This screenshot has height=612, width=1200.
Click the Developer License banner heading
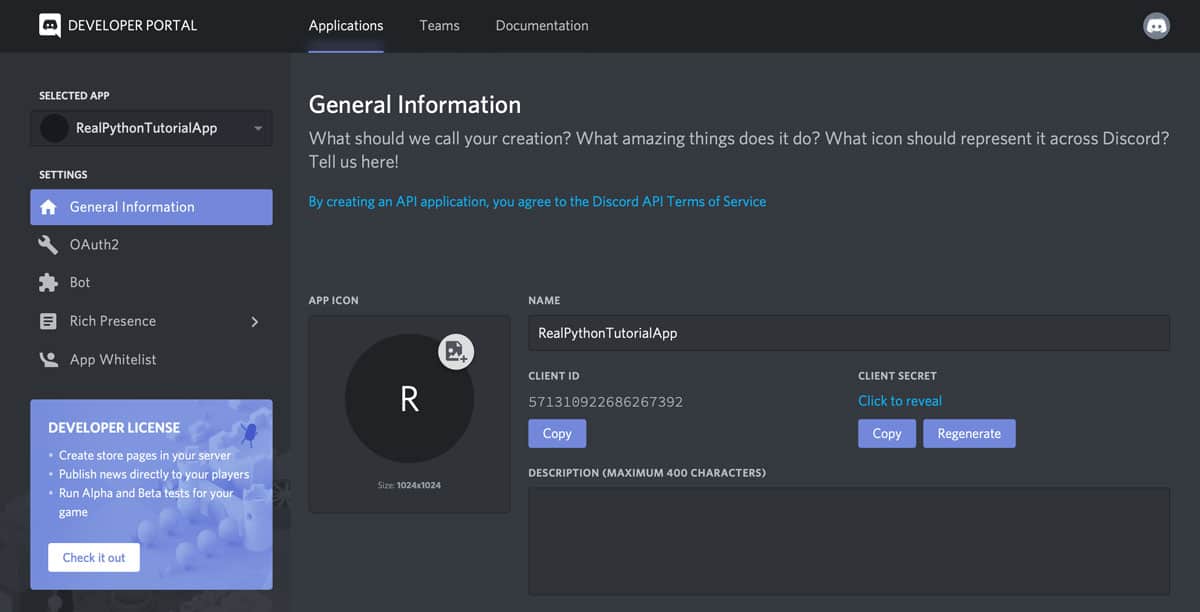(x=114, y=427)
